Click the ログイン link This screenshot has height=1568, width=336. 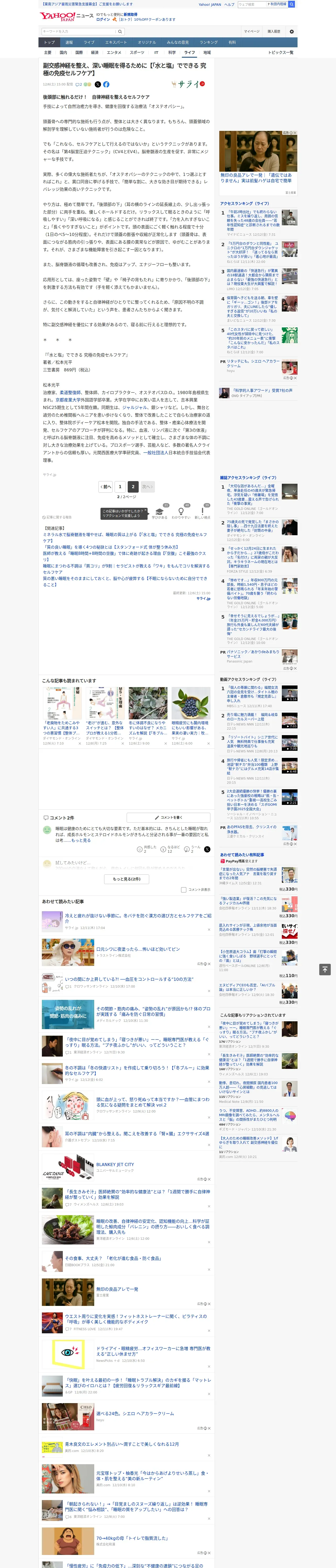point(103,20)
